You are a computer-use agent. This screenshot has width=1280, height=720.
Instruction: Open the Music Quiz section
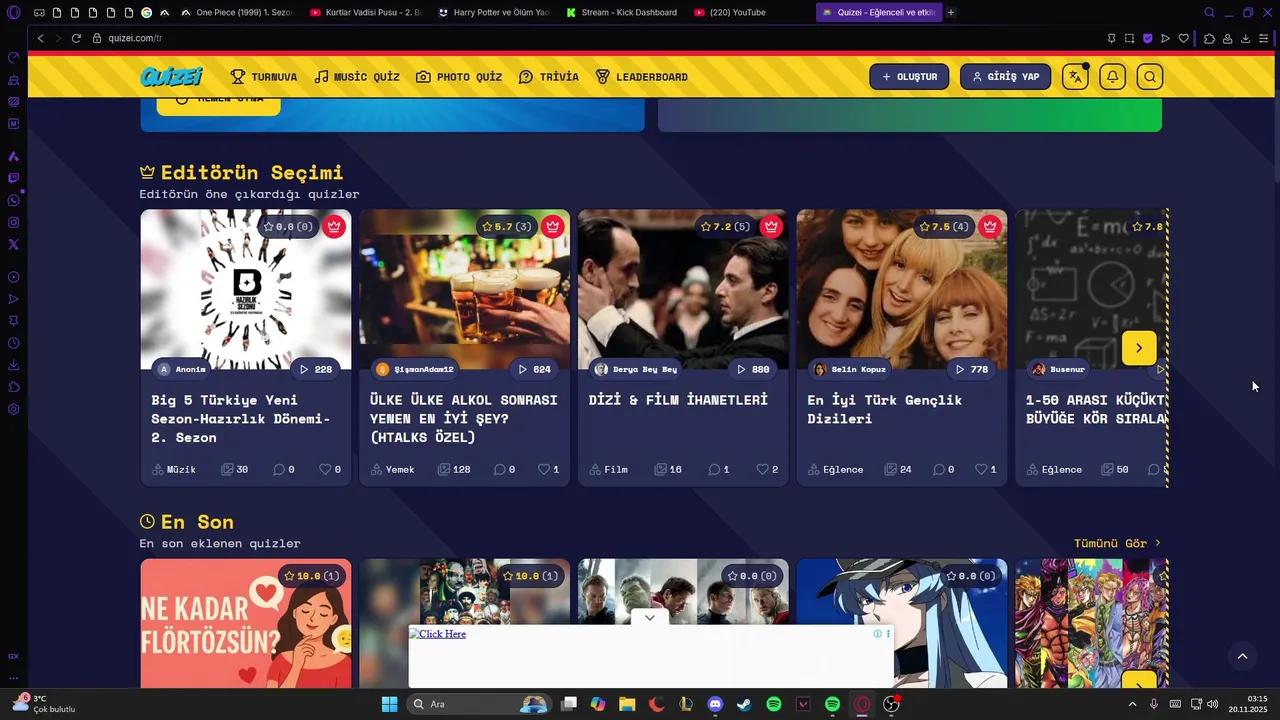click(357, 77)
